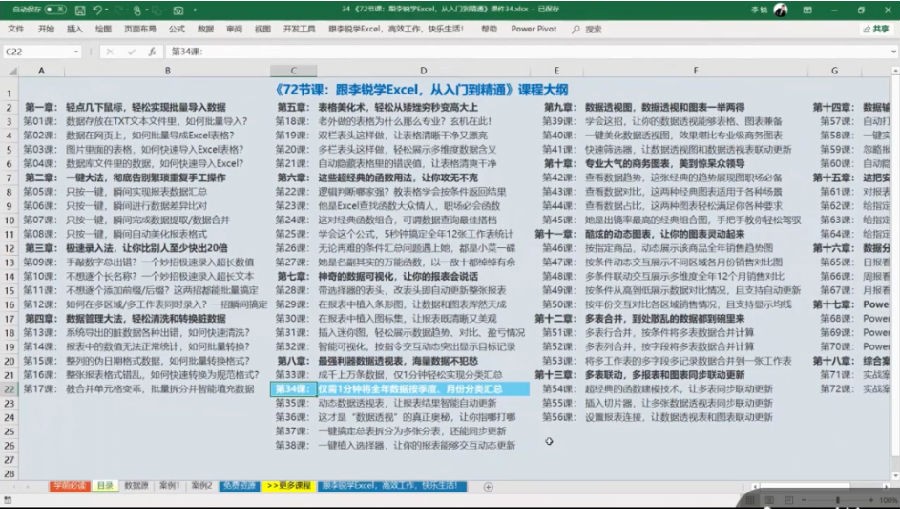
Task: Click the user profile avatar
Action: coord(780,10)
